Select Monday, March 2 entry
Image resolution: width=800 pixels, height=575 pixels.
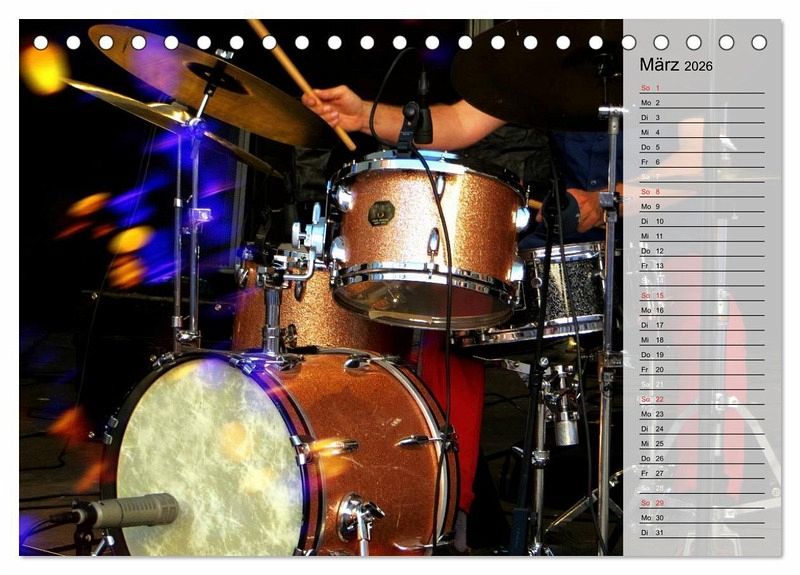(x=700, y=103)
